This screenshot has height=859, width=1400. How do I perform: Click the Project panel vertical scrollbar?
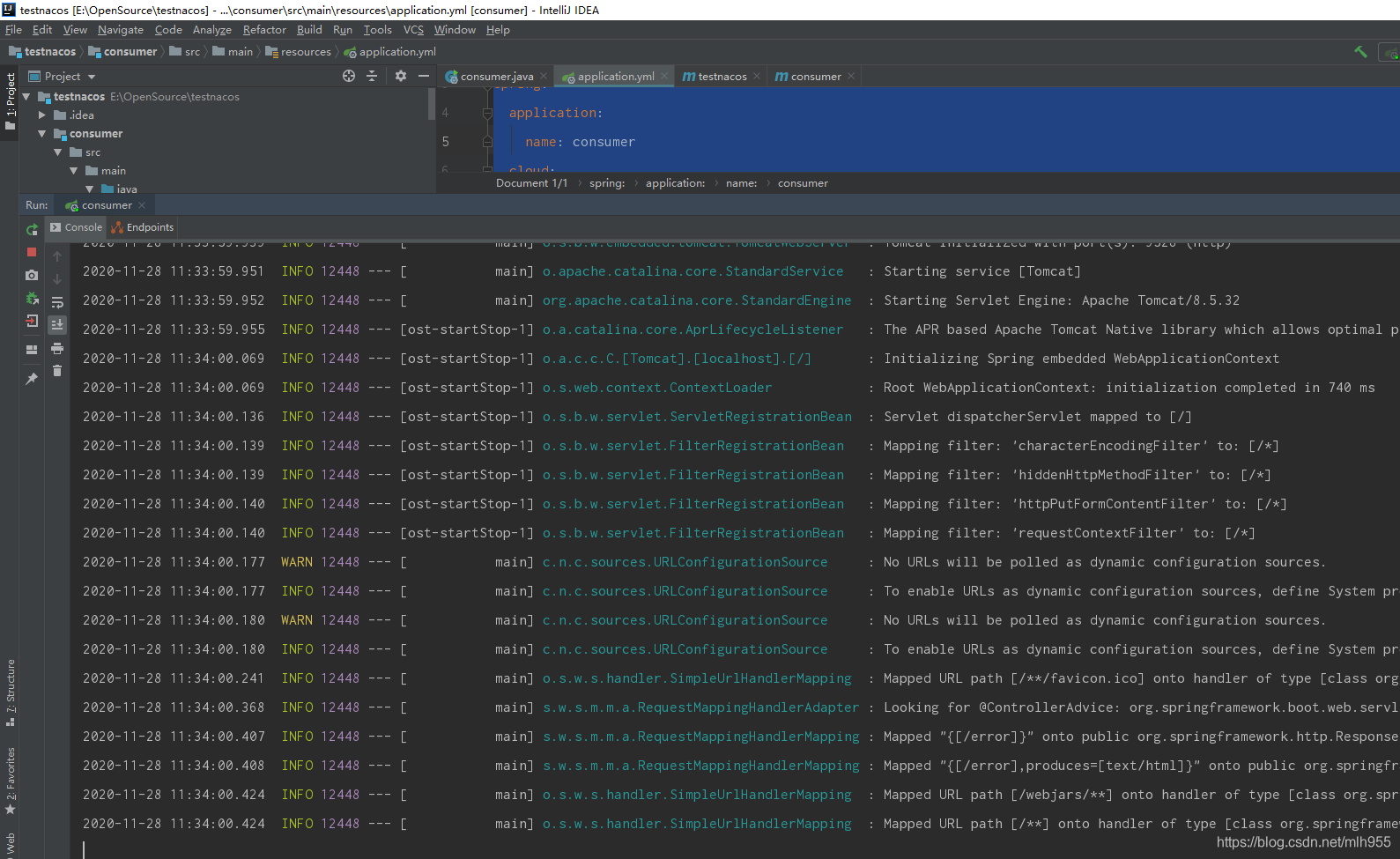[x=432, y=104]
